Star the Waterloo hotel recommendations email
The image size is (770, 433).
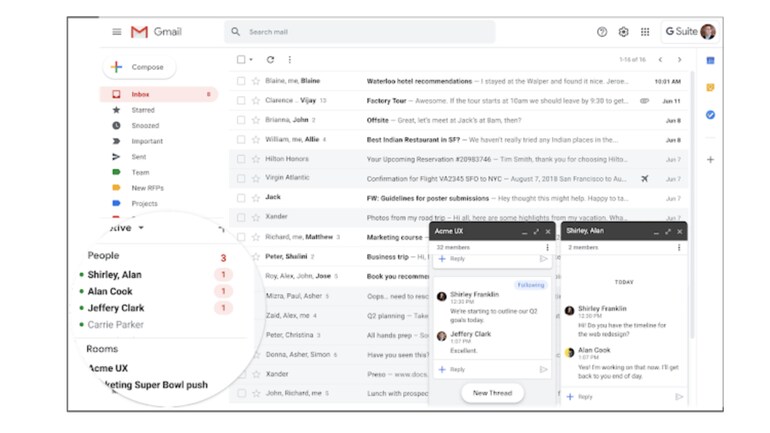256,81
